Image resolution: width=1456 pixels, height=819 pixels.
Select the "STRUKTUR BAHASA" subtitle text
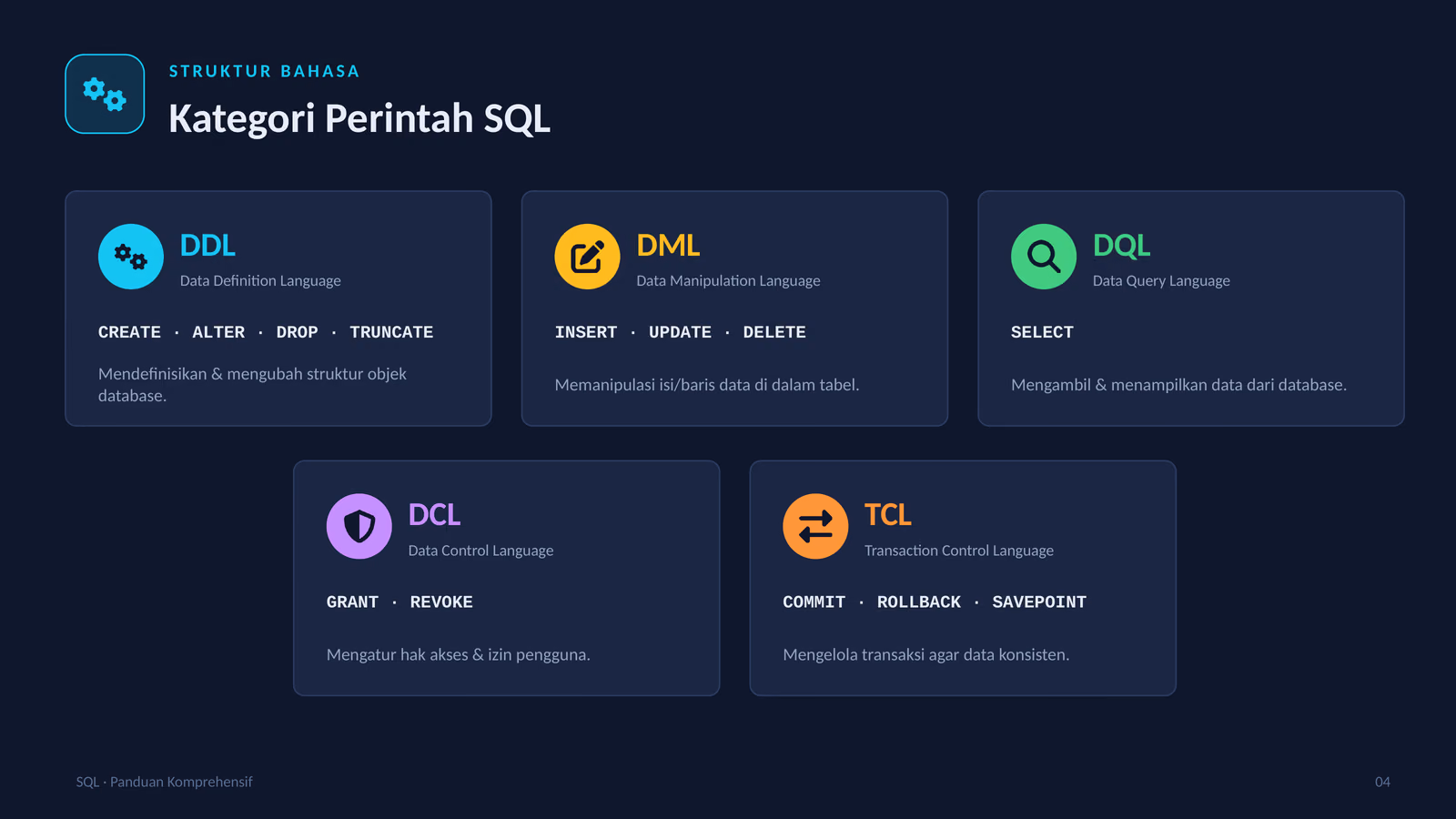click(264, 71)
